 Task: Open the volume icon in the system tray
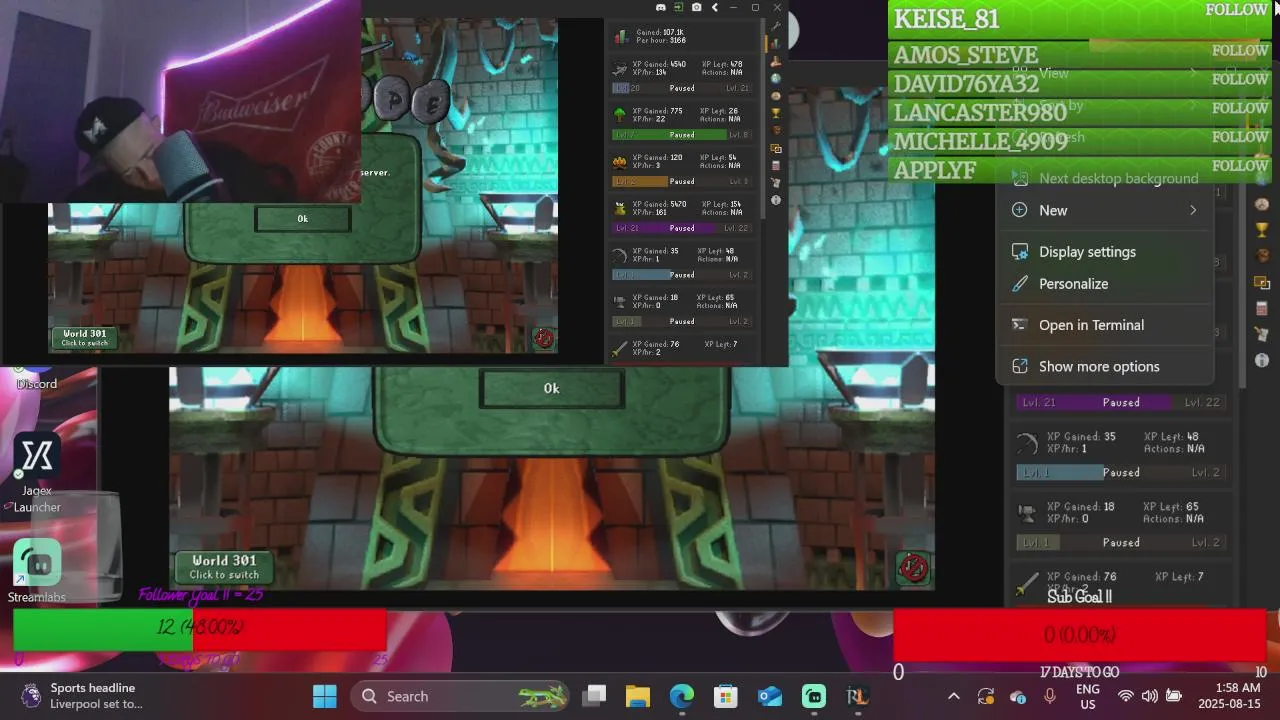[x=1150, y=696]
